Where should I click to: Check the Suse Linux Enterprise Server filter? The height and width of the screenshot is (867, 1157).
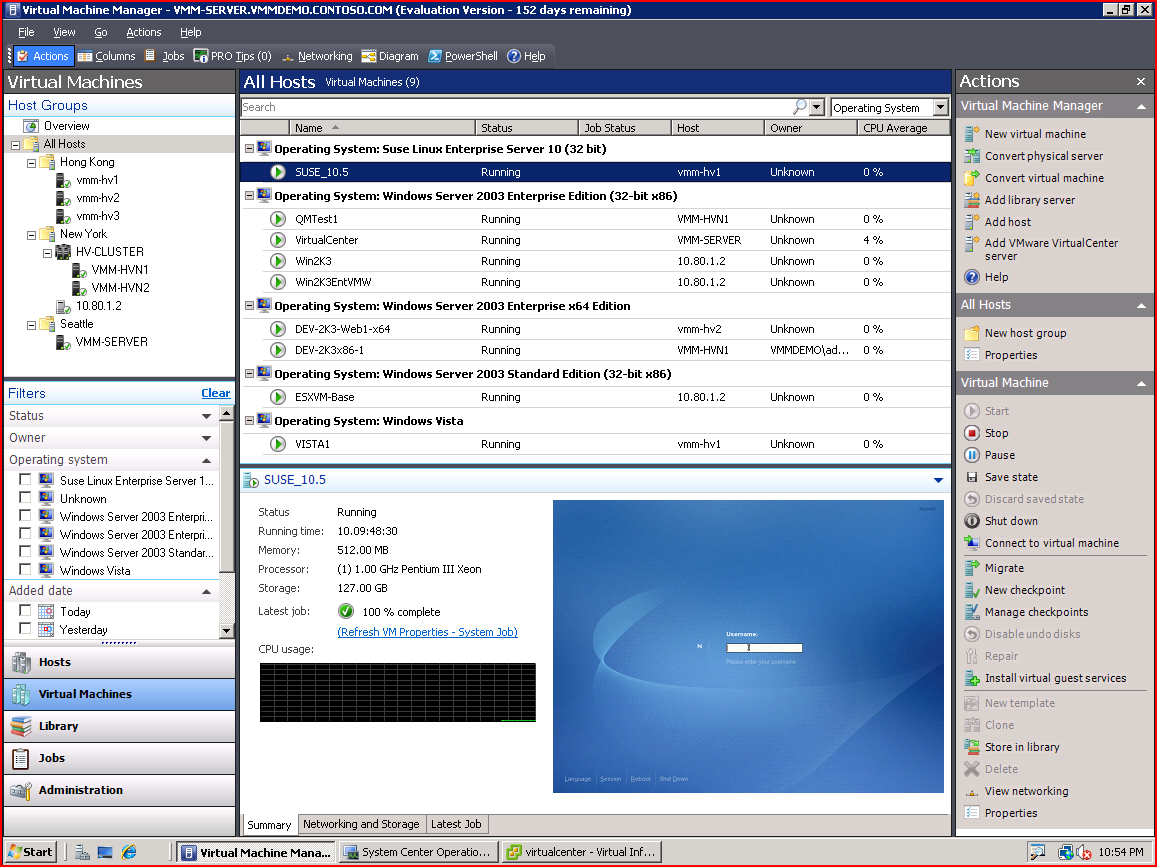pos(25,480)
